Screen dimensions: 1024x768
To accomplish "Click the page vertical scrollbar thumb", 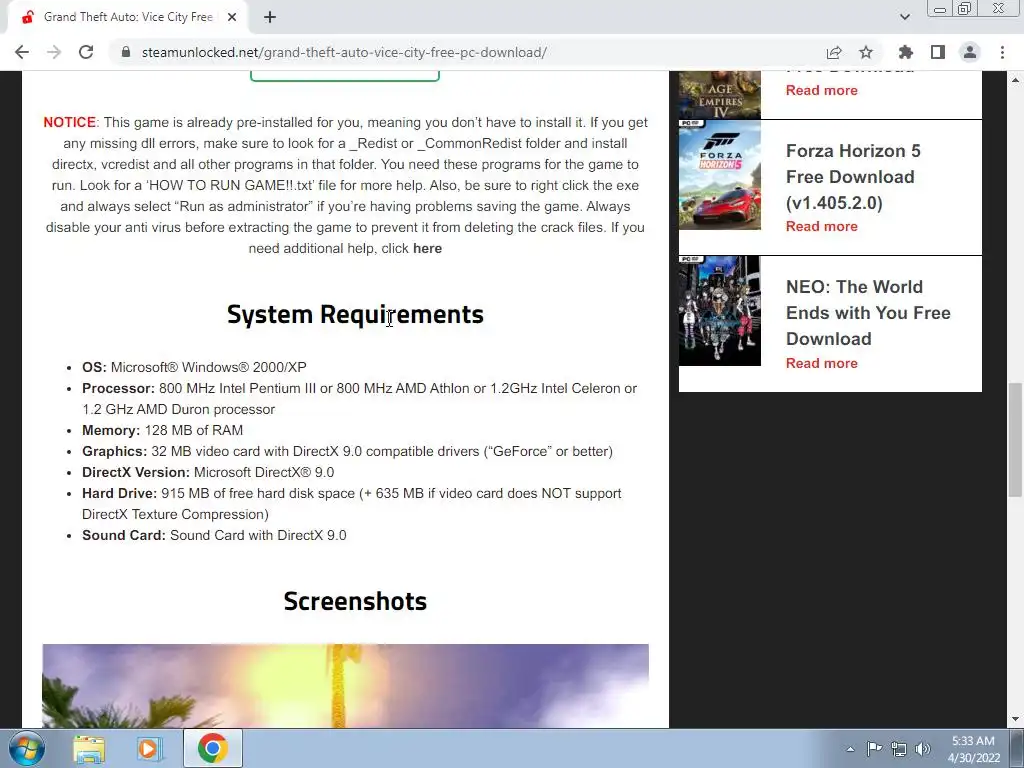I will tap(1015, 440).
